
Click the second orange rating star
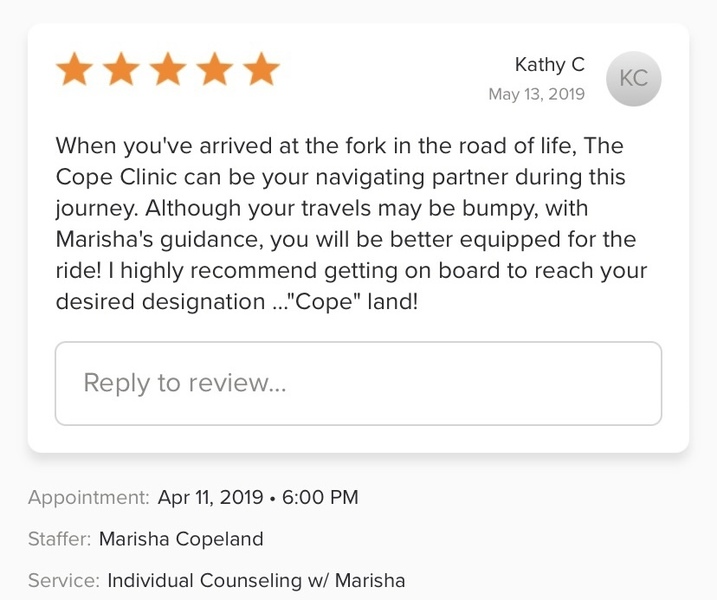121,71
